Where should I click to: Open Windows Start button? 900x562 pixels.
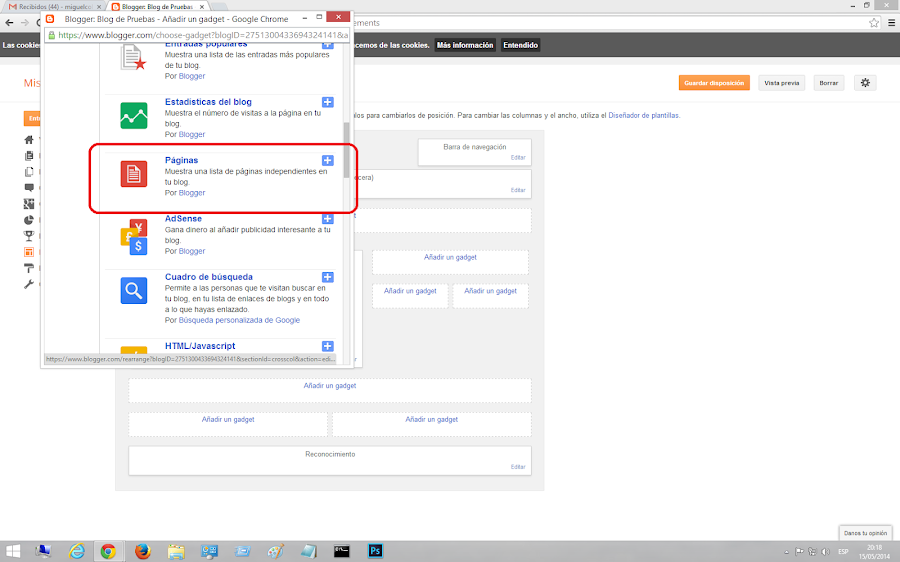tap(13, 551)
